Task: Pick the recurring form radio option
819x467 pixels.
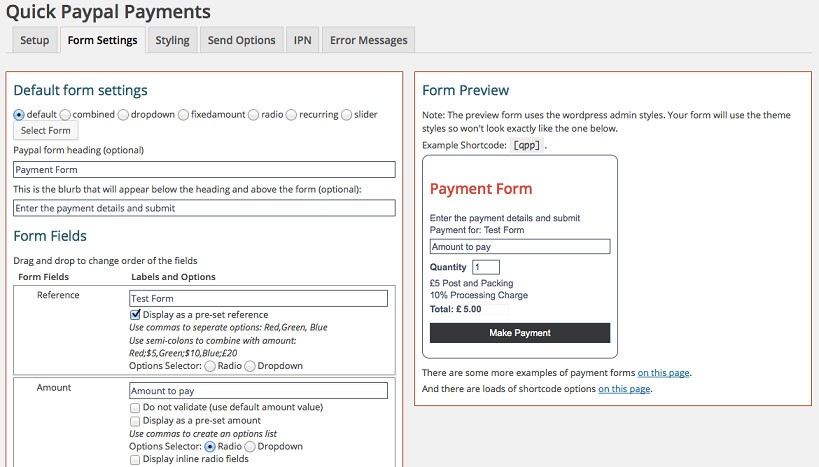Action: 292,115
